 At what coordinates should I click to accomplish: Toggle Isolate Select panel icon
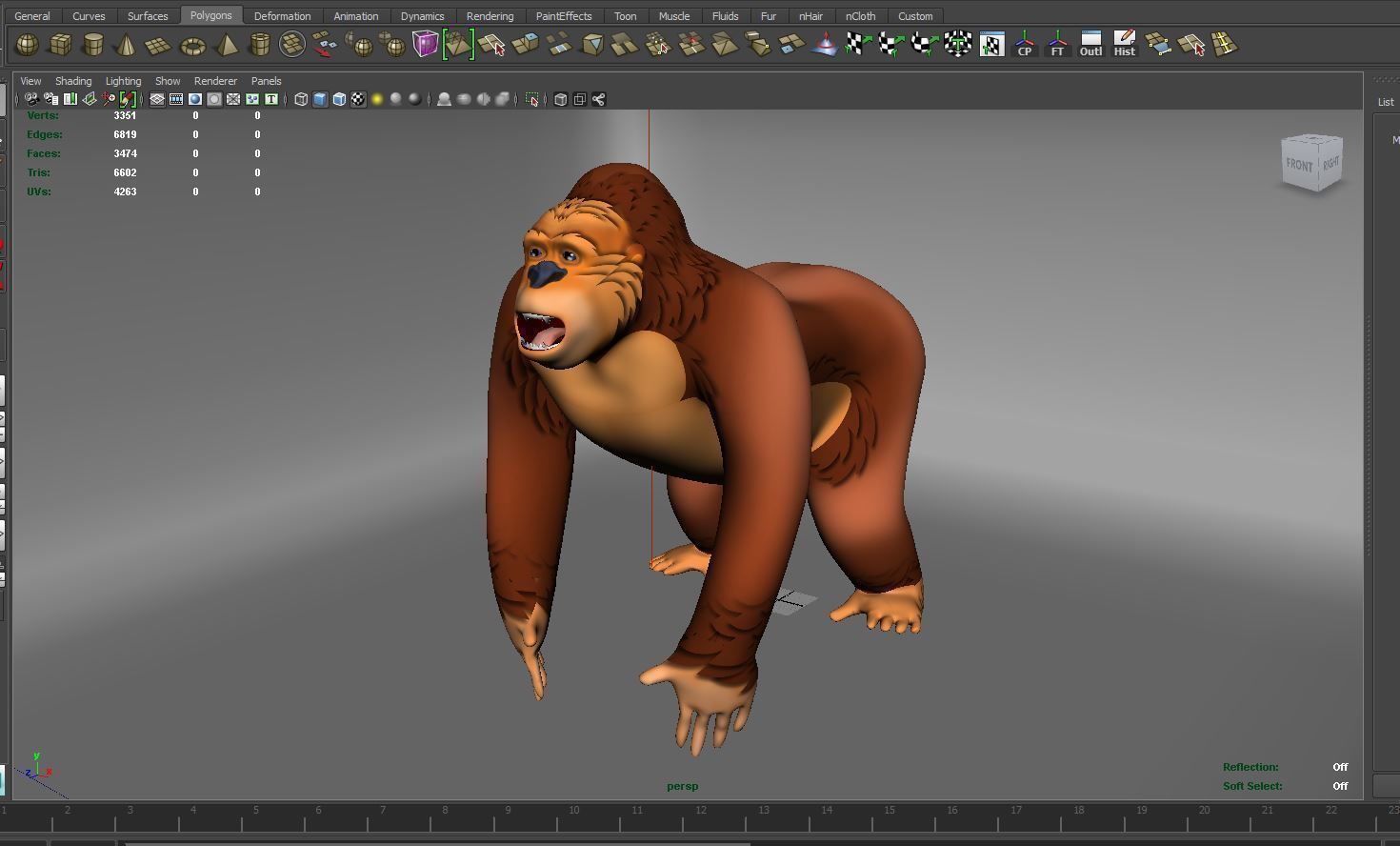click(532, 99)
